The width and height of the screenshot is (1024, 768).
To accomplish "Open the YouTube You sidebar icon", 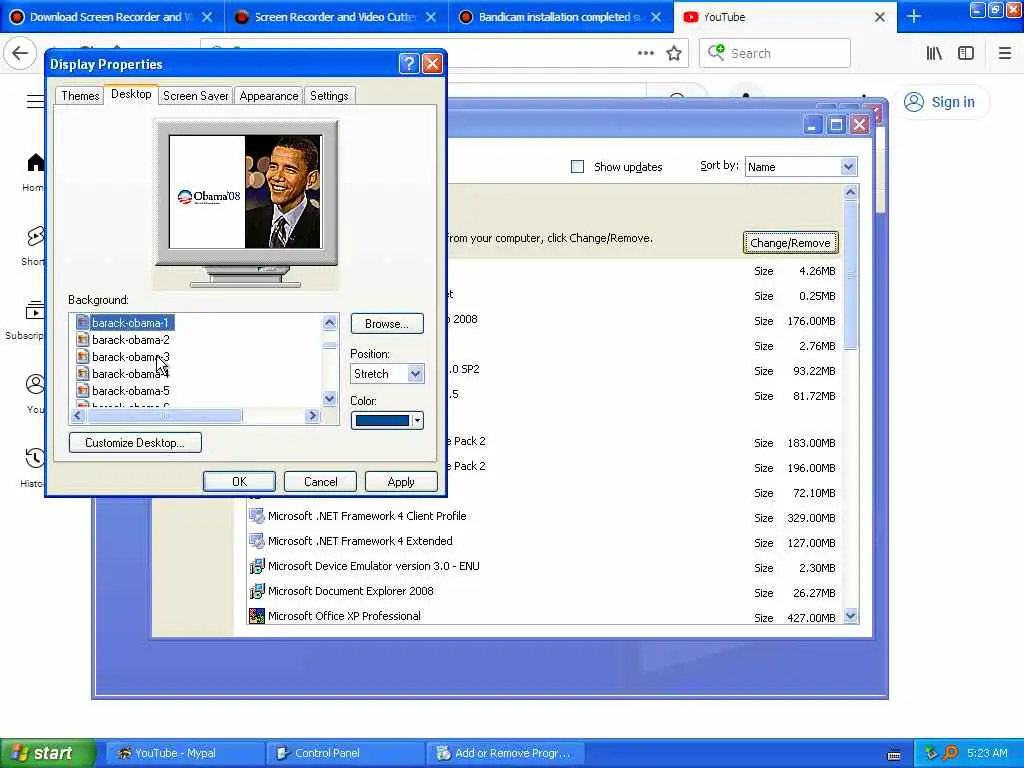I will click(x=35, y=384).
